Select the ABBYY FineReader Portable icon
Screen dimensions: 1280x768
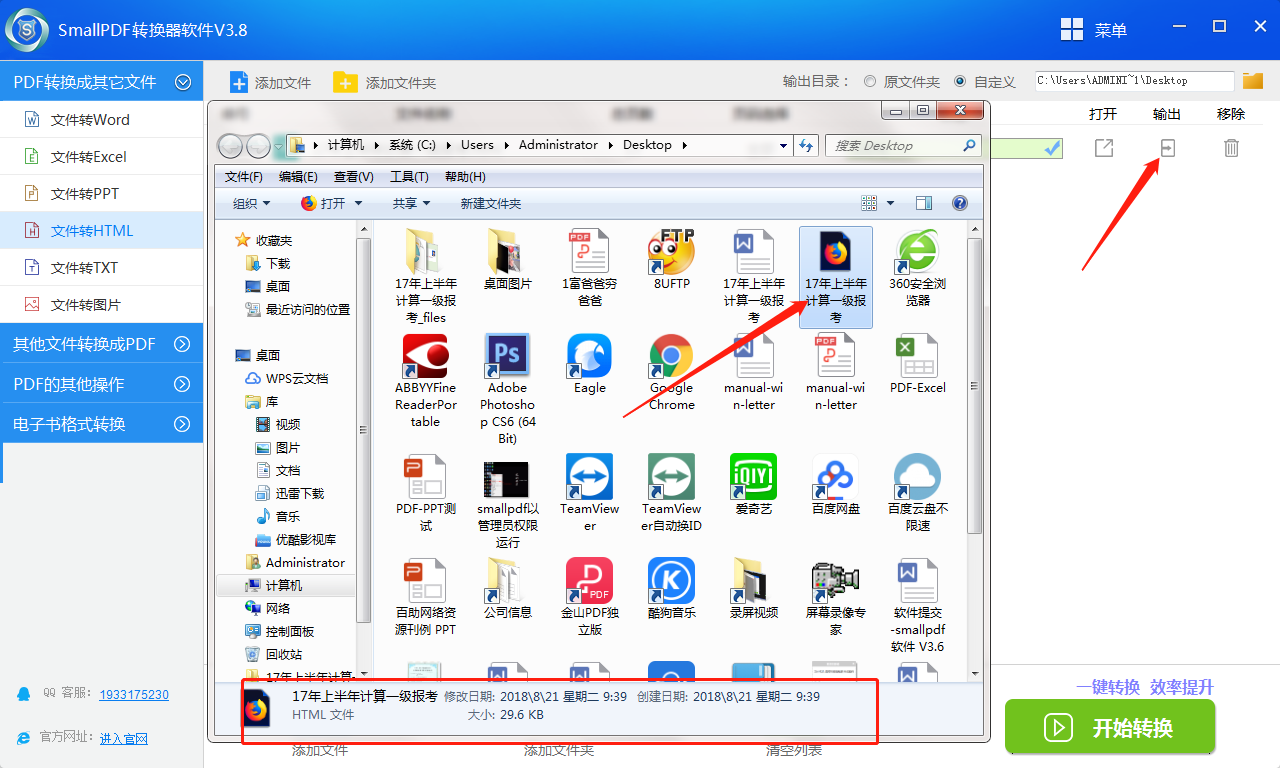coord(426,356)
